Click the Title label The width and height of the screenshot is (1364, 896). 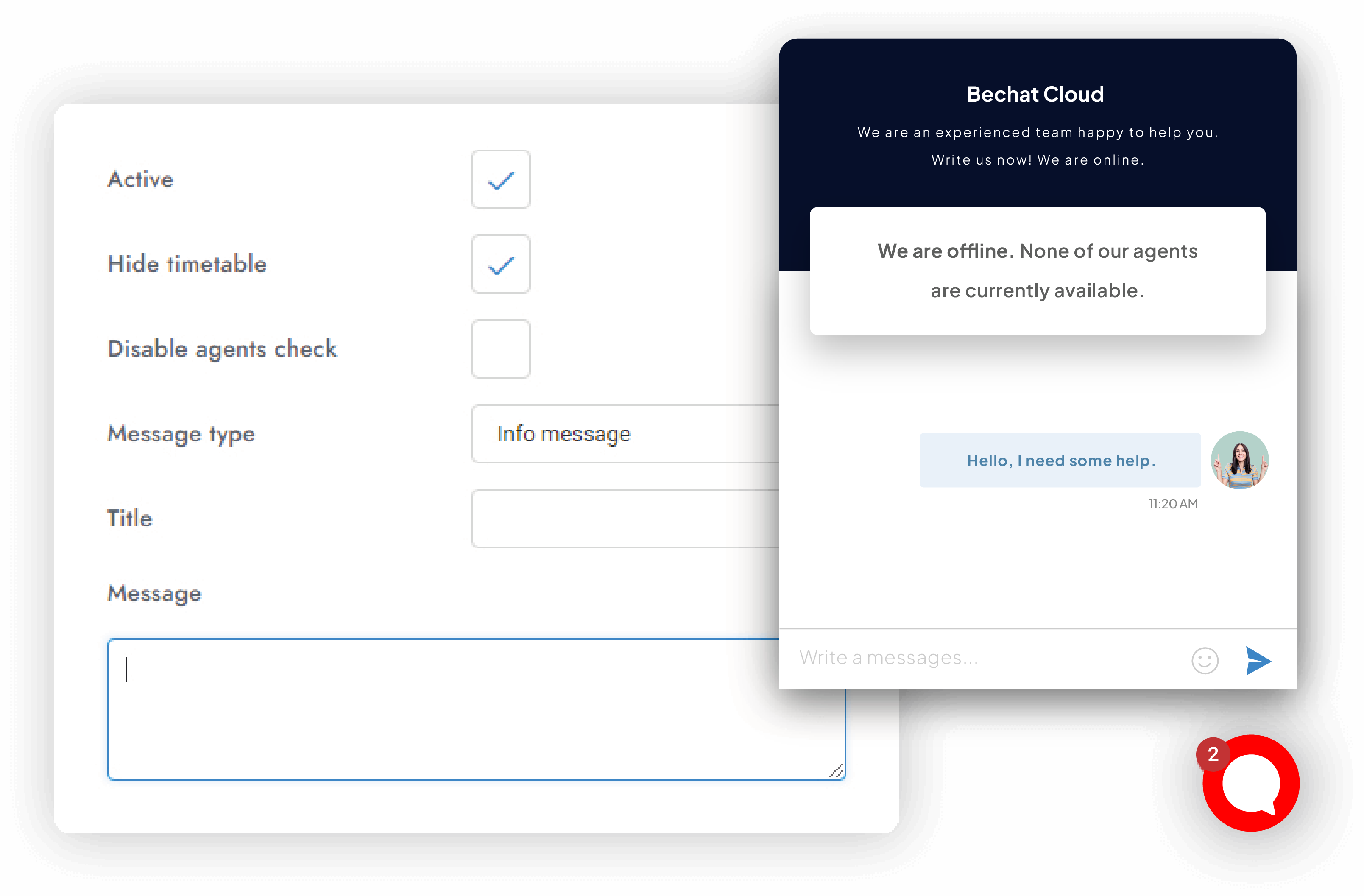[129, 518]
